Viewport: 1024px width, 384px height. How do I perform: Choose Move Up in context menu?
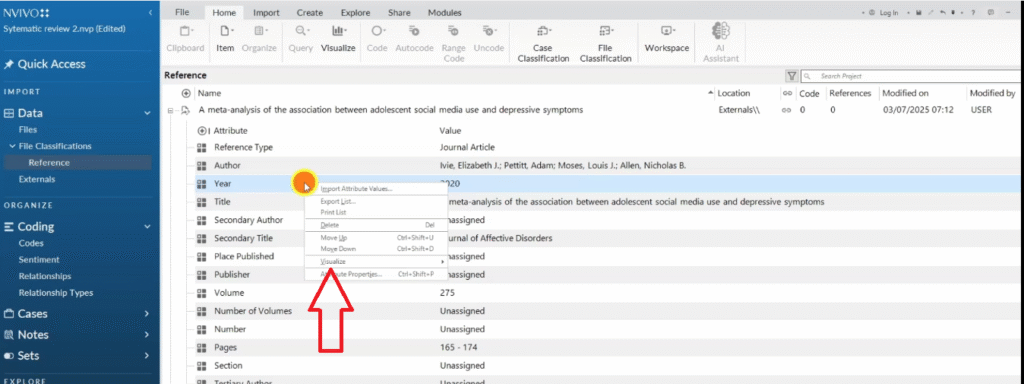[x=376, y=238]
